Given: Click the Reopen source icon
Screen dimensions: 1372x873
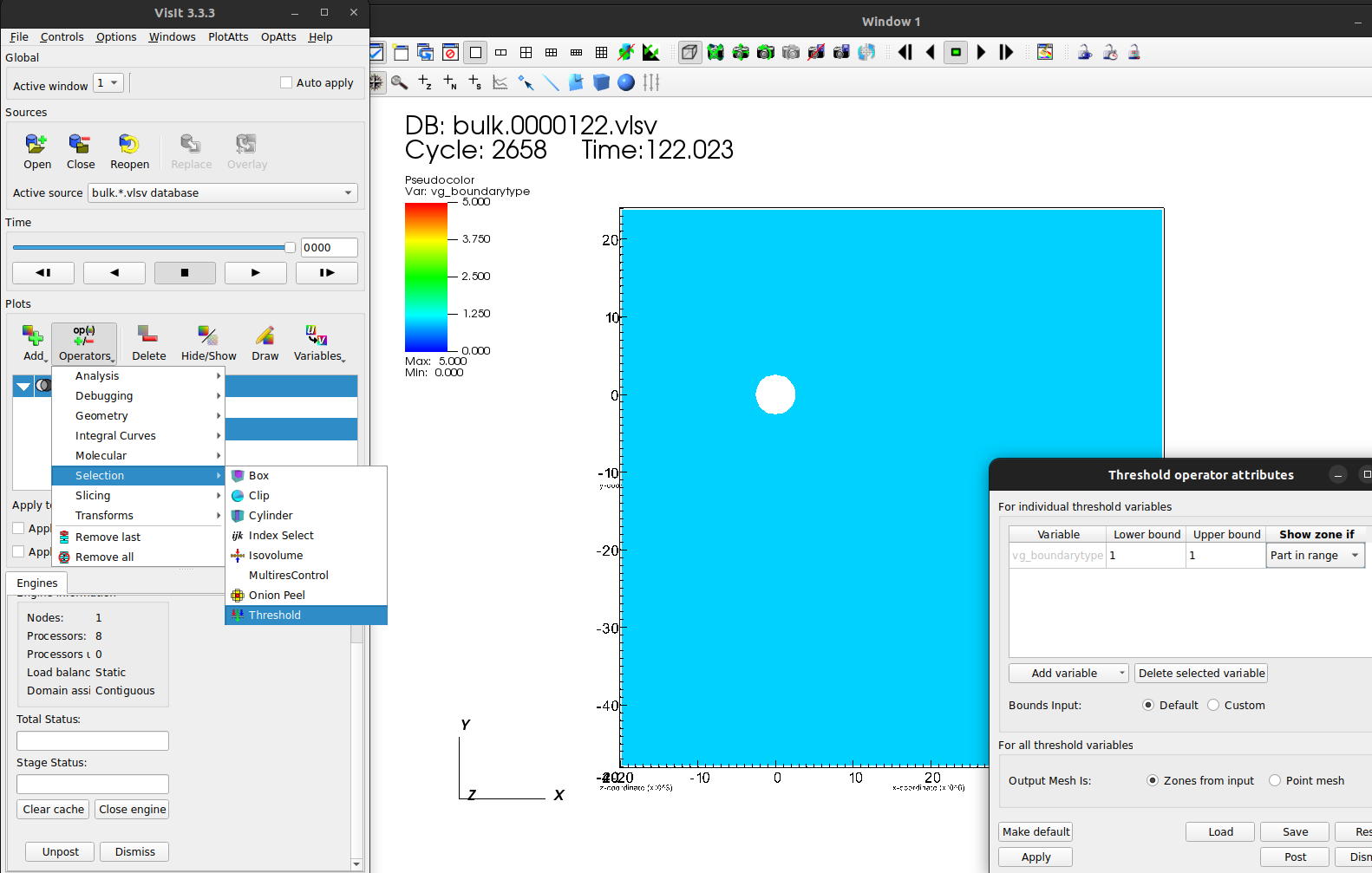Looking at the screenshot, I should 129,144.
